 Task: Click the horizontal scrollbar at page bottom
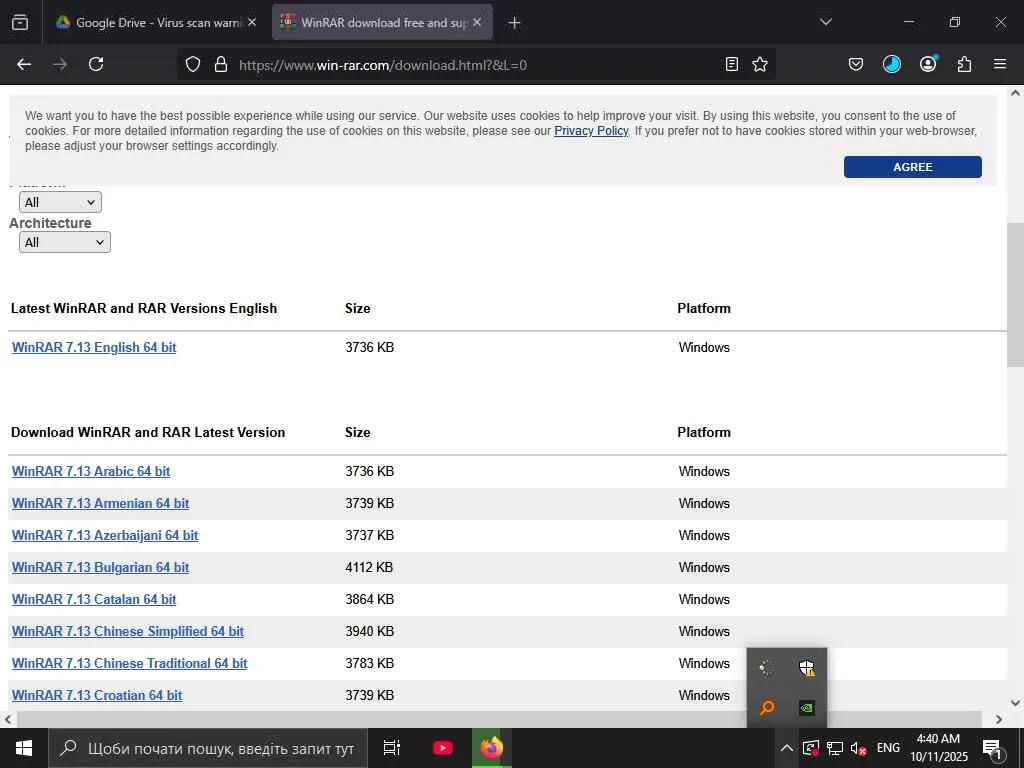tap(499, 719)
